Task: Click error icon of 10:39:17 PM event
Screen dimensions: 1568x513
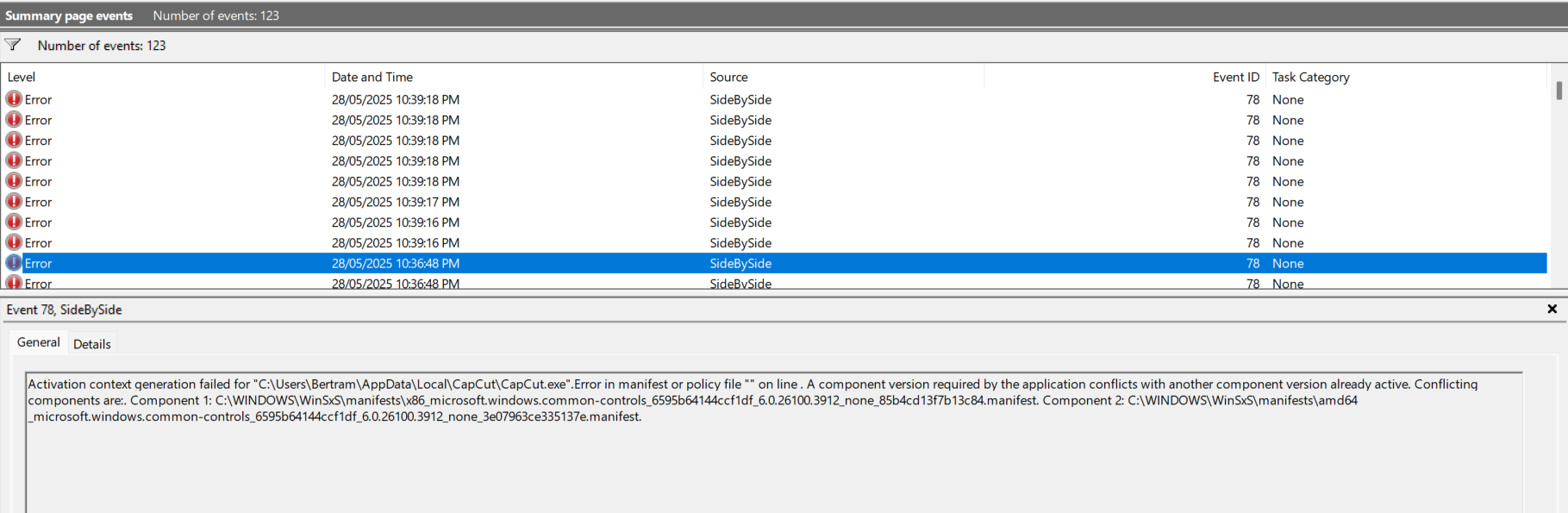Action: coord(14,201)
